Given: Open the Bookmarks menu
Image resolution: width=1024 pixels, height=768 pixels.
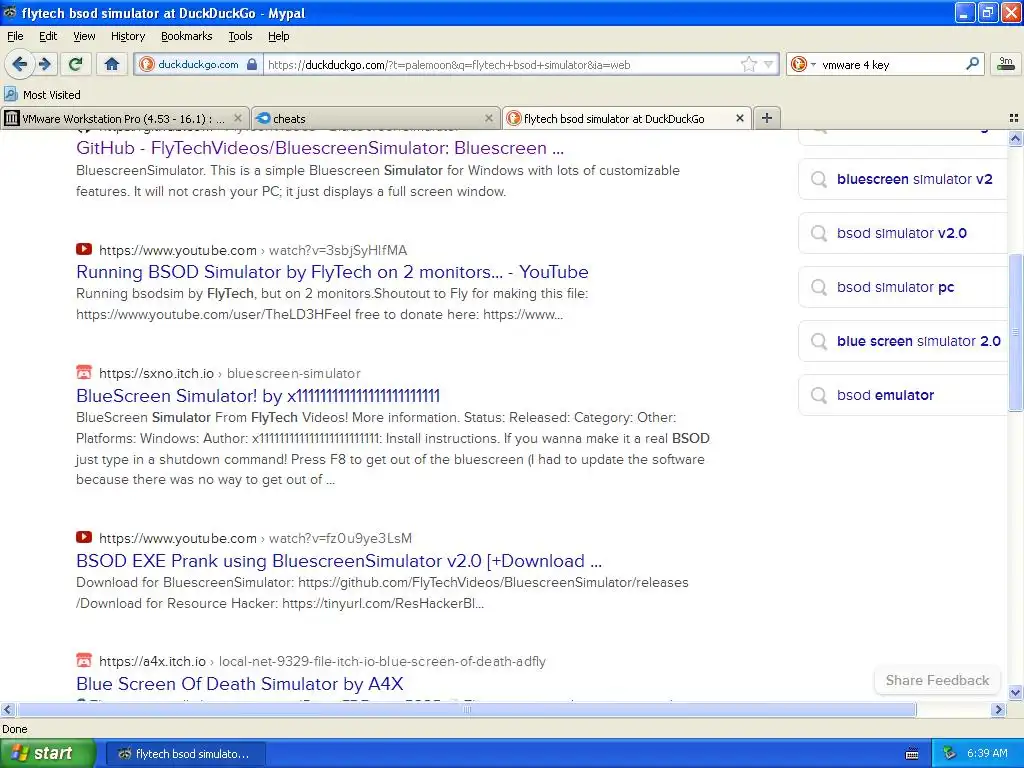Looking at the screenshot, I should (187, 36).
